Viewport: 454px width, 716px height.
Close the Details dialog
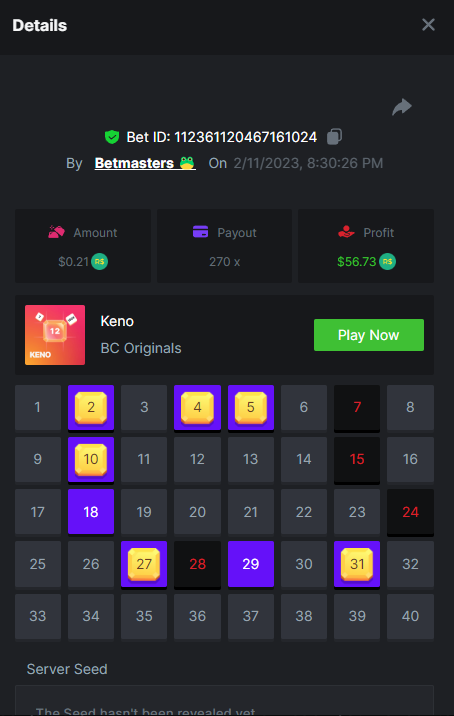pyautogui.click(x=428, y=25)
